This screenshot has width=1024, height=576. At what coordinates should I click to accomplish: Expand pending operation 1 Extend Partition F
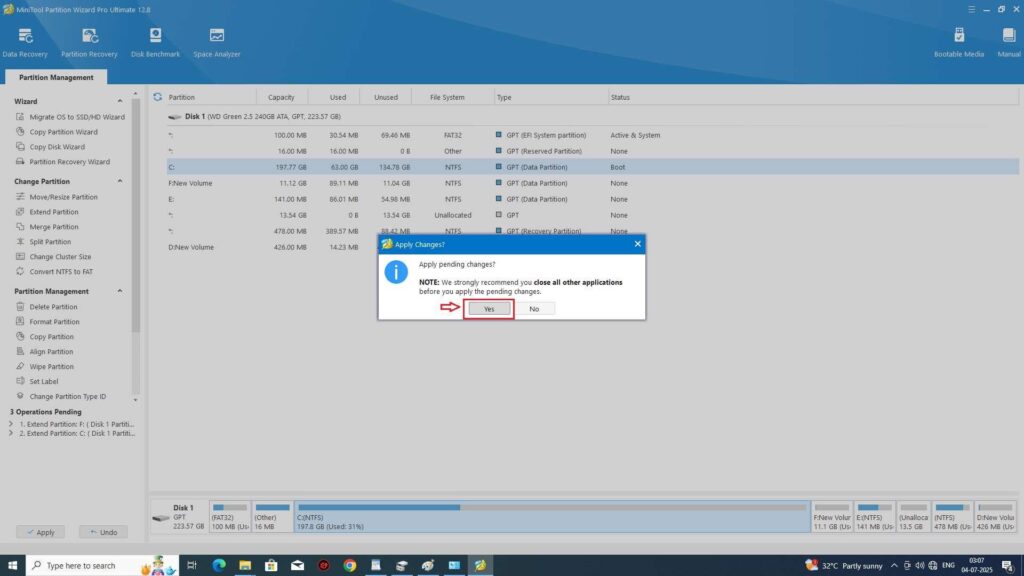(10, 423)
